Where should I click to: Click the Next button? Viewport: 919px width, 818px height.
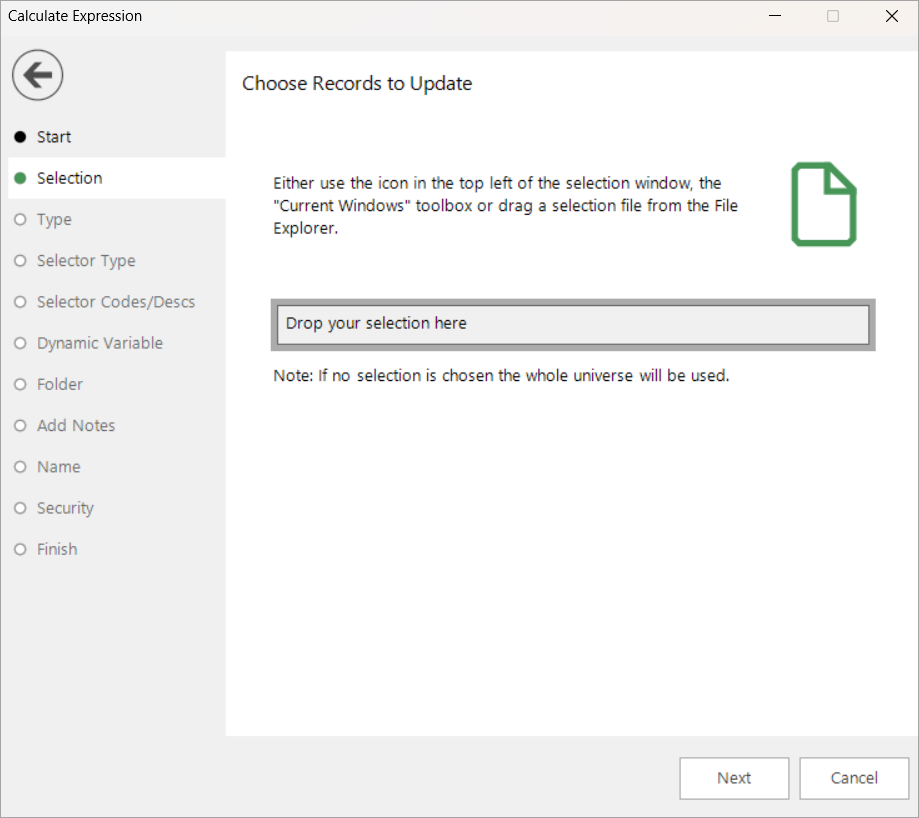[x=734, y=778]
